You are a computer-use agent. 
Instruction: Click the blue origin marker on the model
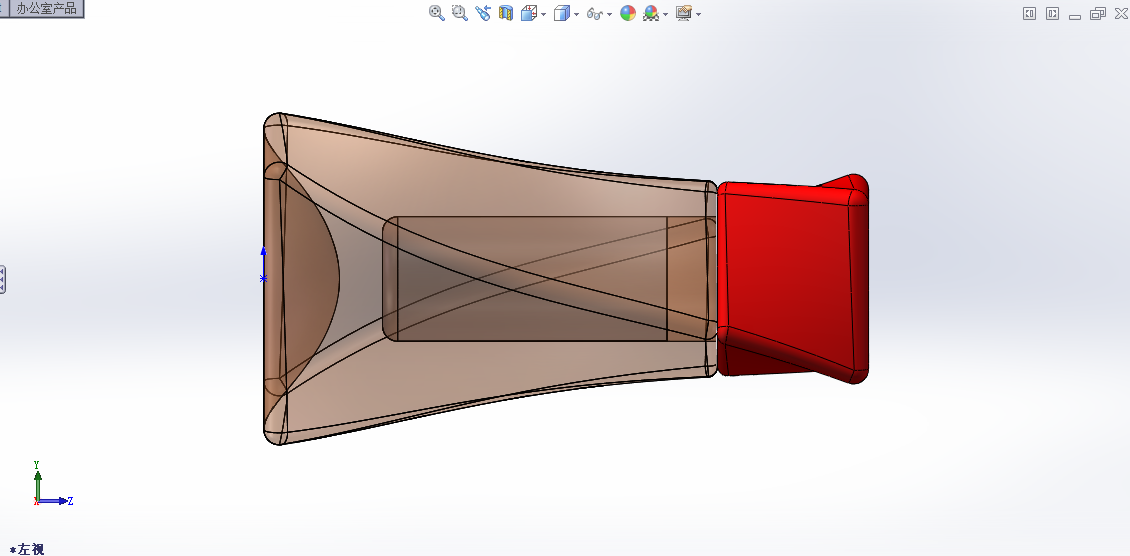point(263,278)
